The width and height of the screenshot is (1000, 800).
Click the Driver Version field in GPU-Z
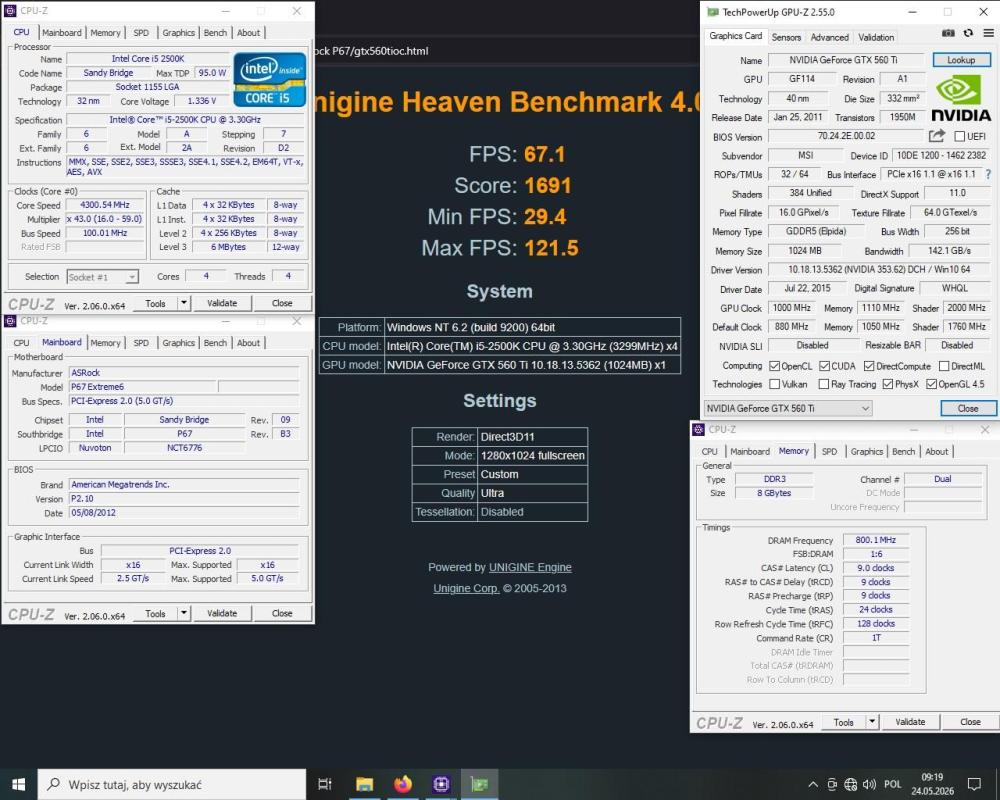point(879,270)
